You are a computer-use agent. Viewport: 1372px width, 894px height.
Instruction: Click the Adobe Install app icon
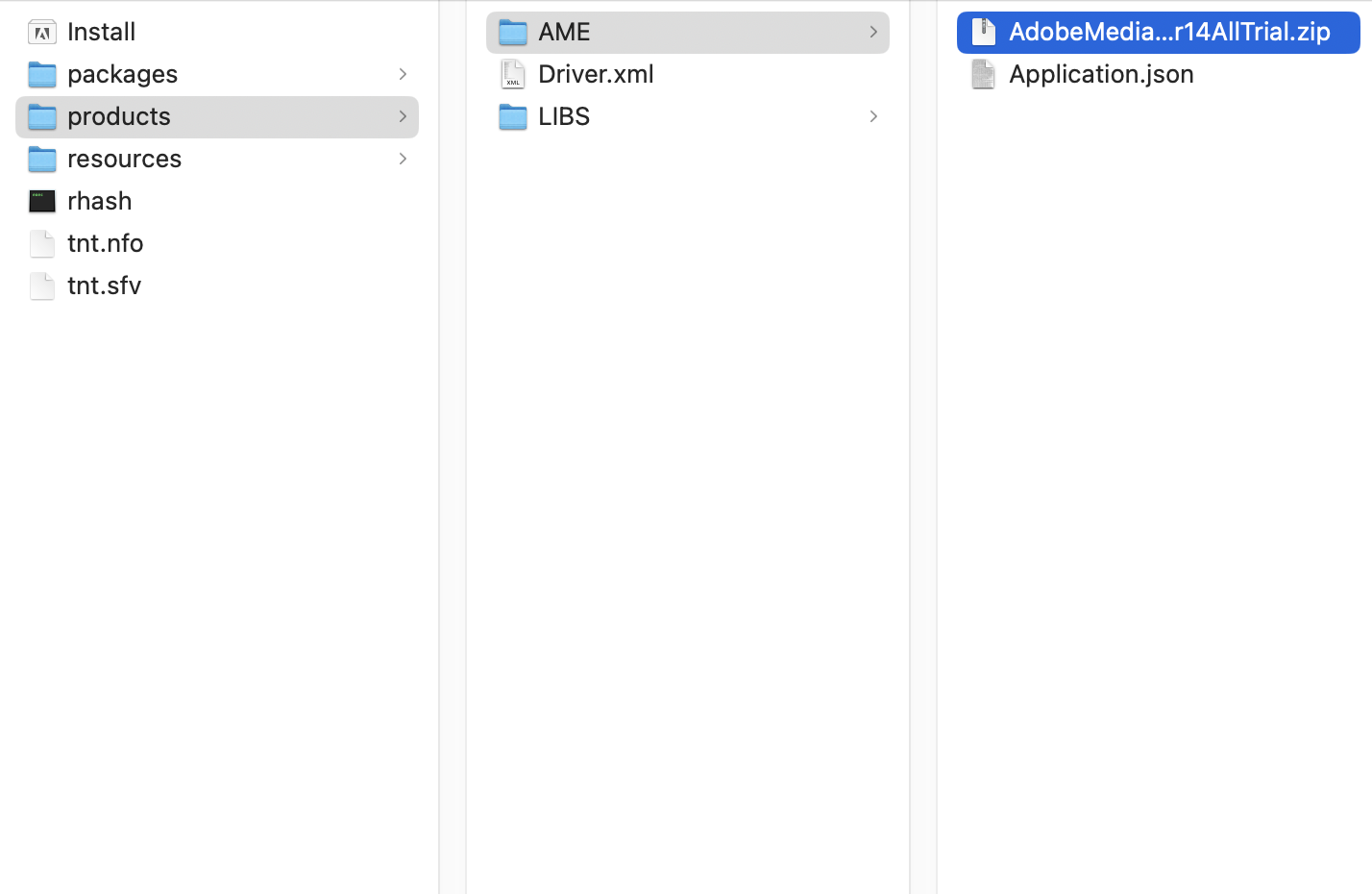click(x=42, y=33)
